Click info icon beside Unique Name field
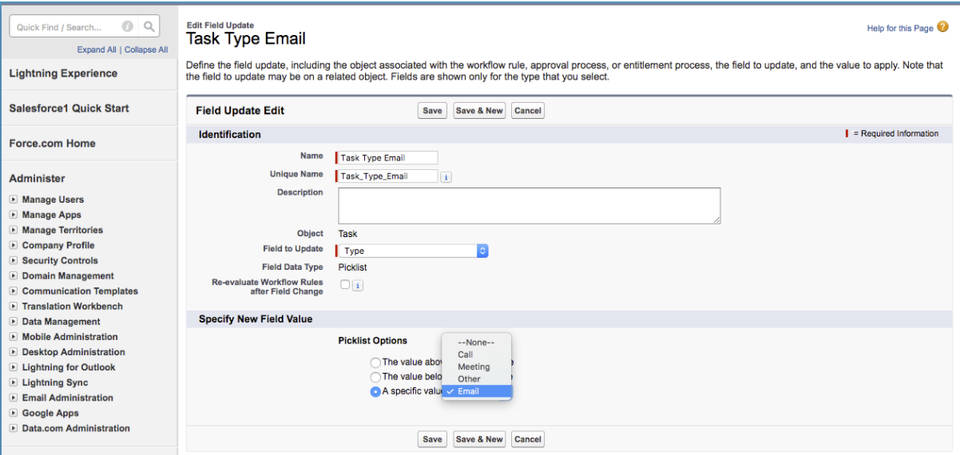 pyautogui.click(x=445, y=177)
